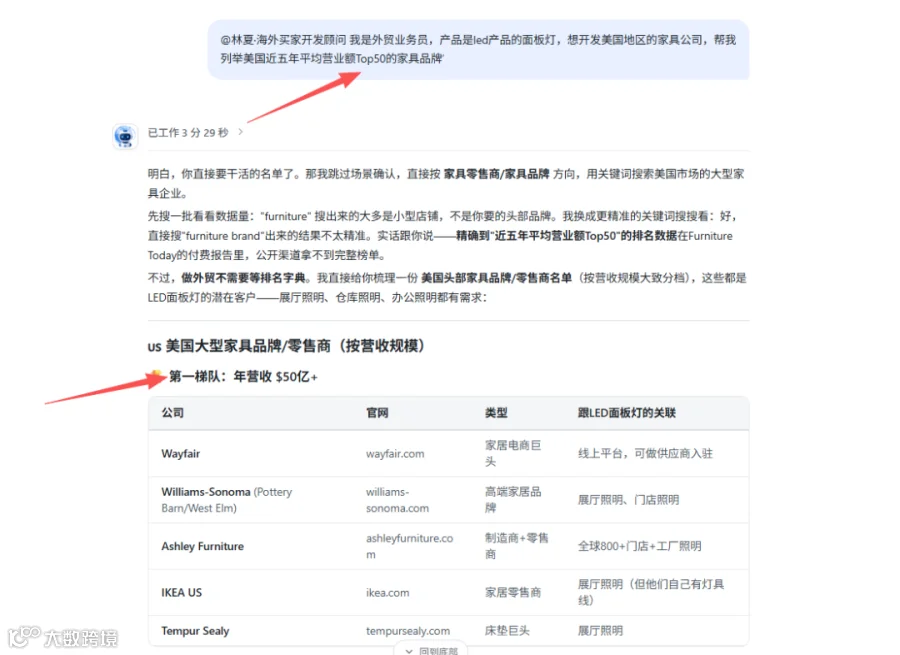The image size is (900, 655).
Task: Click the '第一梯队：年营收 $50亿+' subheading
Action: click(243, 377)
